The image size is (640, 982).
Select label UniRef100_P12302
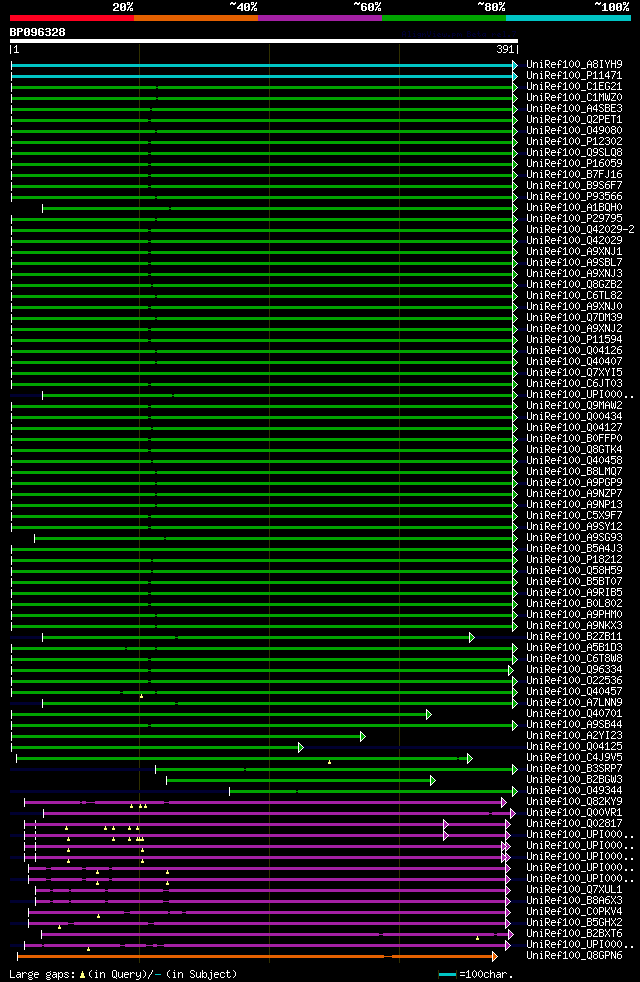(x=574, y=142)
